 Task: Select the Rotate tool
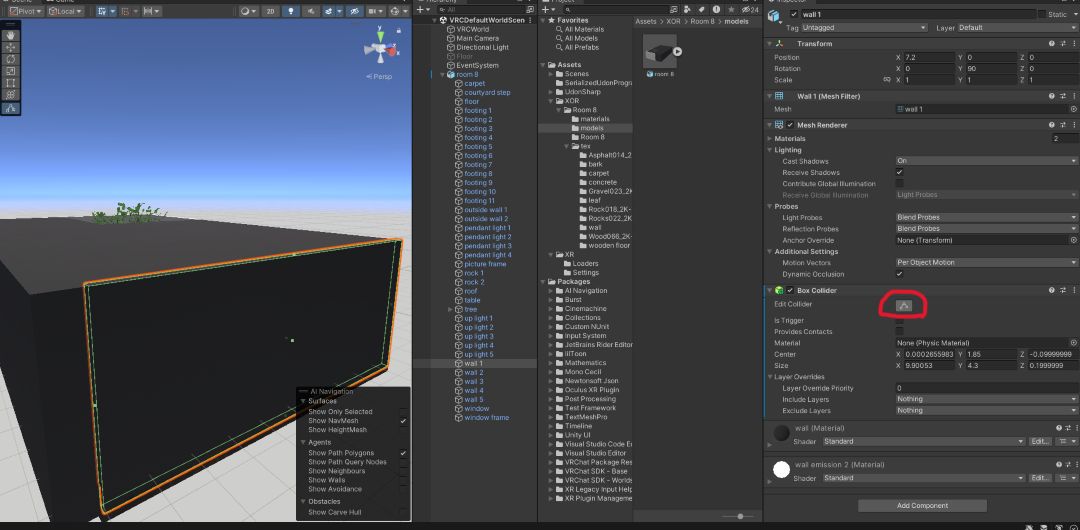(x=10, y=59)
